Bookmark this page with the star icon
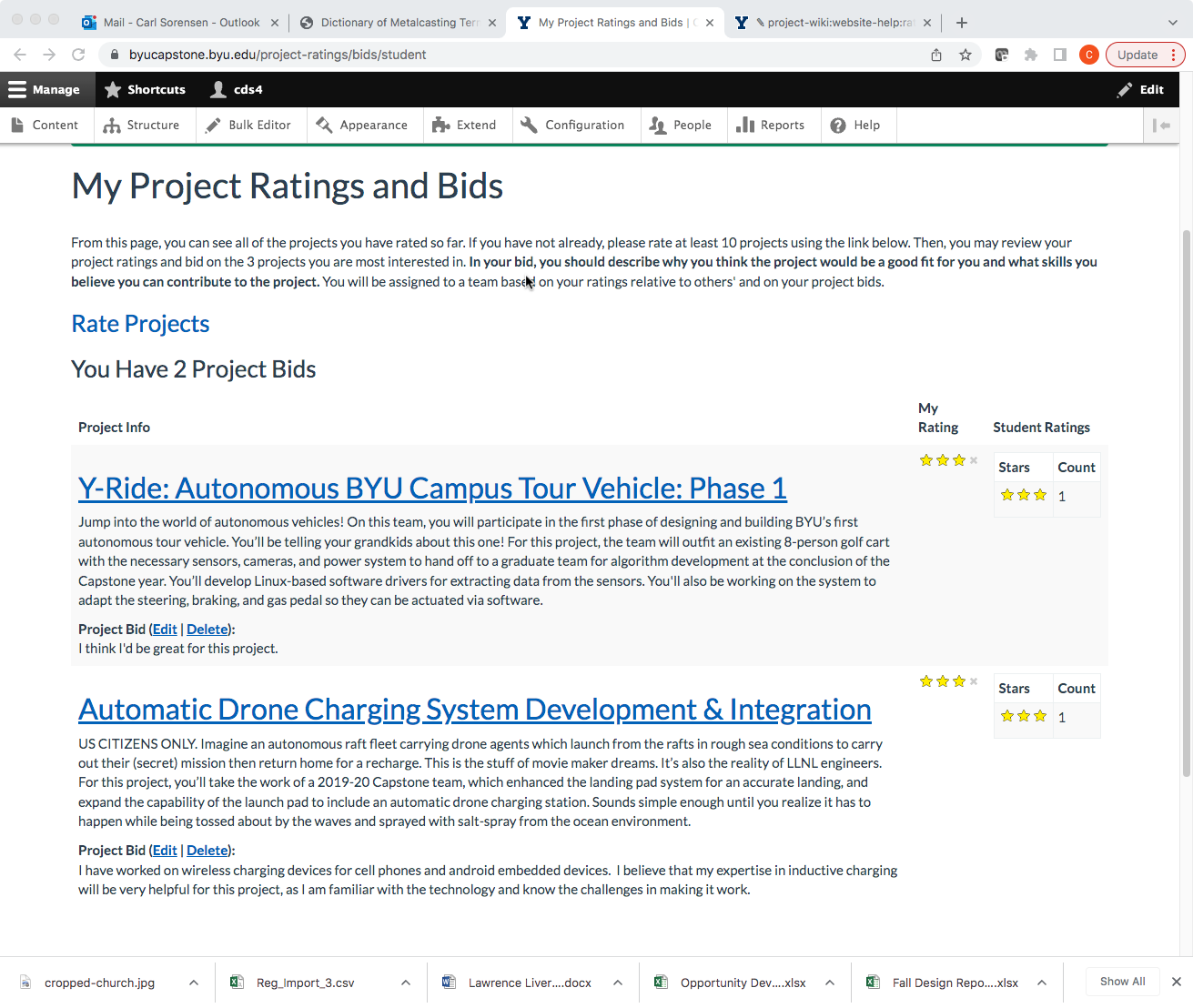The height and width of the screenshot is (1008, 1193). click(x=966, y=55)
